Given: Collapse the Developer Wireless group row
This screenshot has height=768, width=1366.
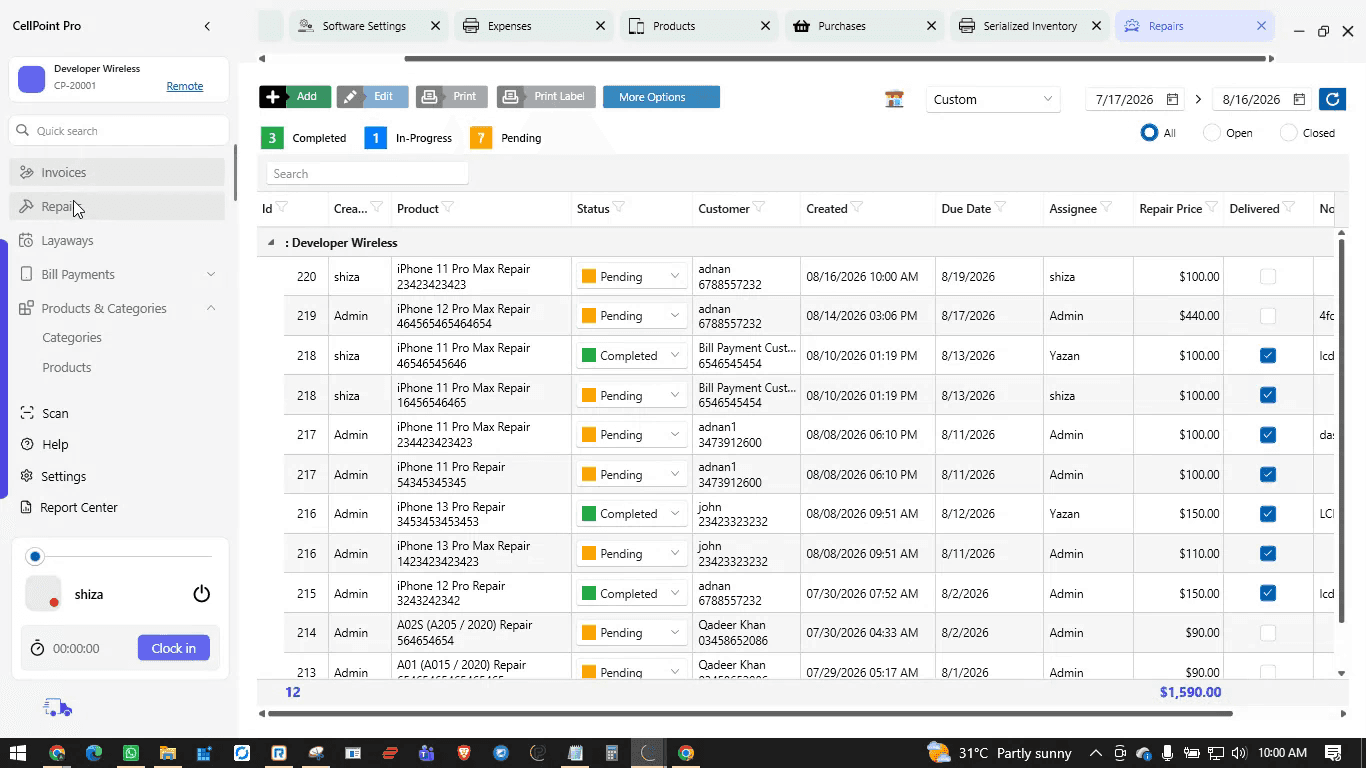Looking at the screenshot, I should [x=271, y=243].
